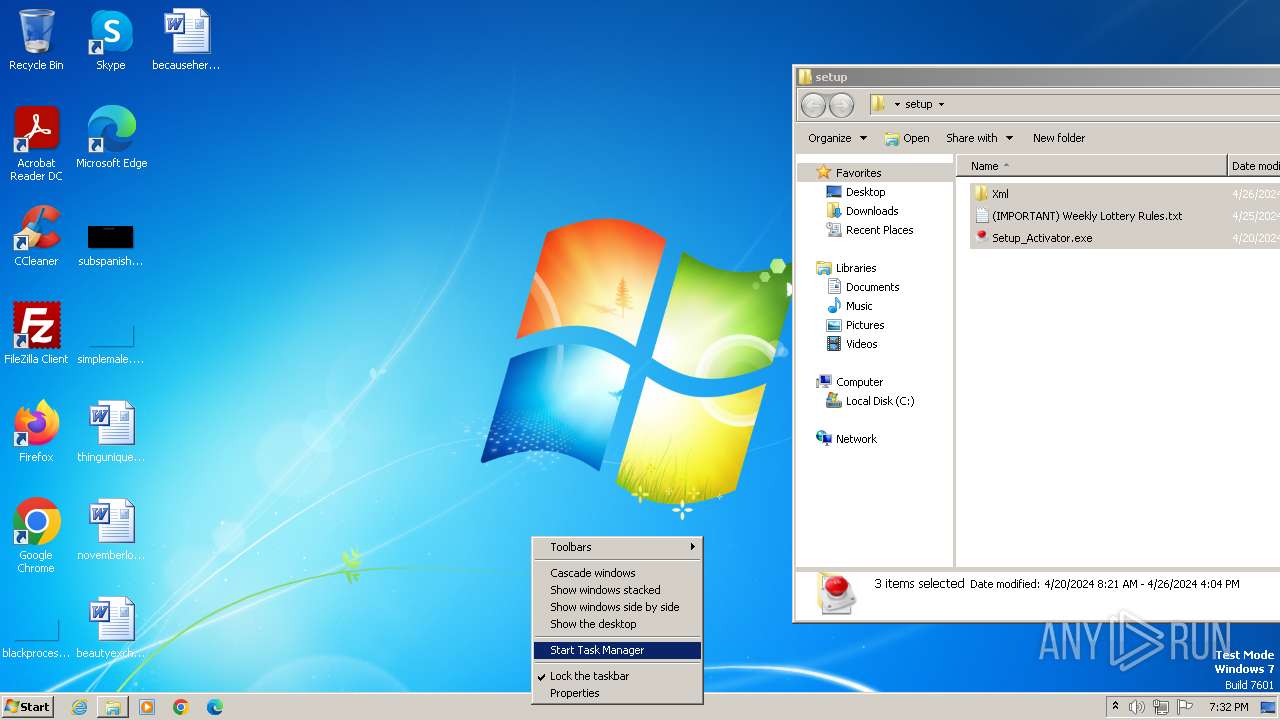
Task: Open the Share with dropdown
Action: coord(979,138)
